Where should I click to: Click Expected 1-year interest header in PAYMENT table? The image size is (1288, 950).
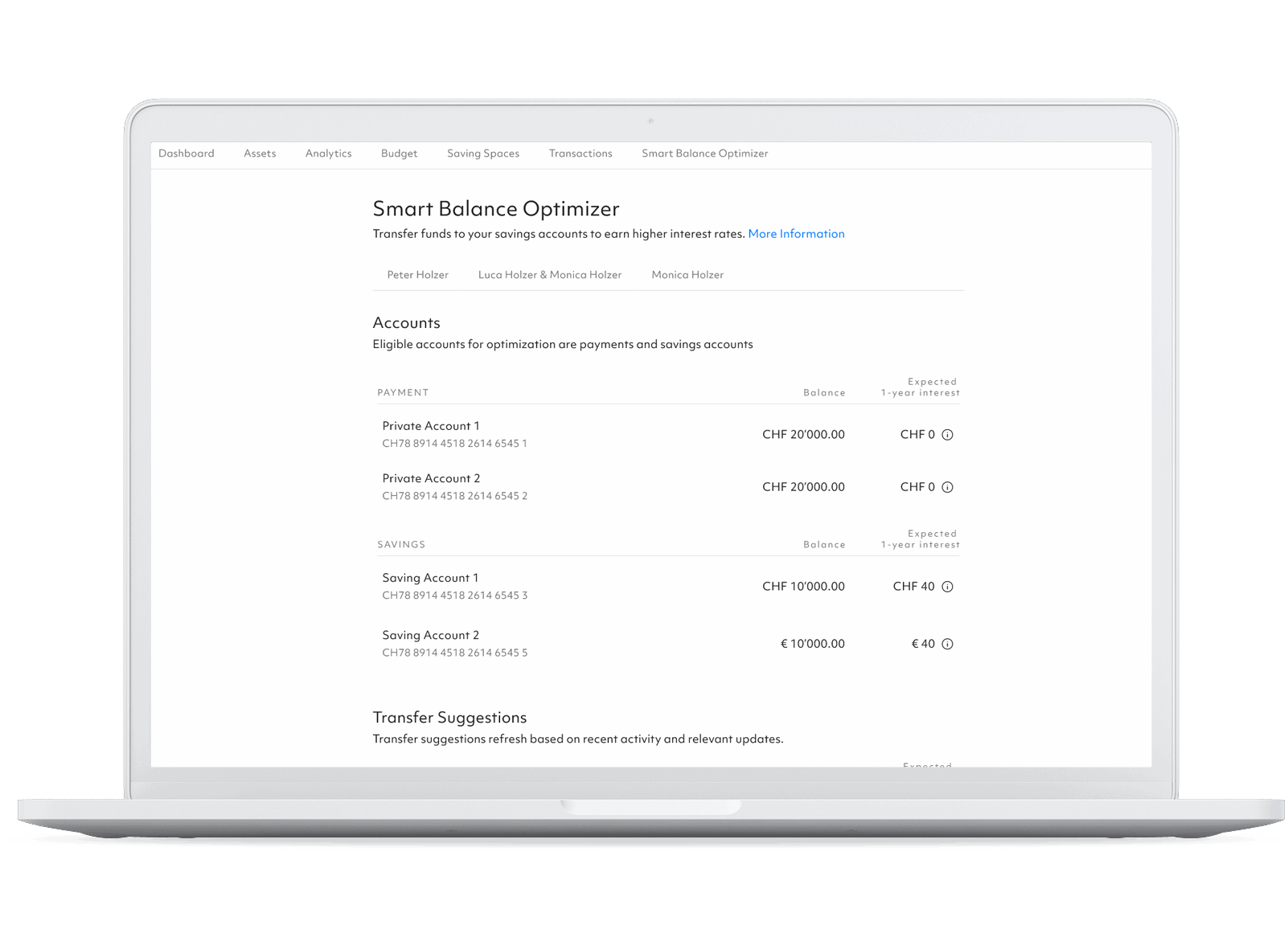click(921, 387)
